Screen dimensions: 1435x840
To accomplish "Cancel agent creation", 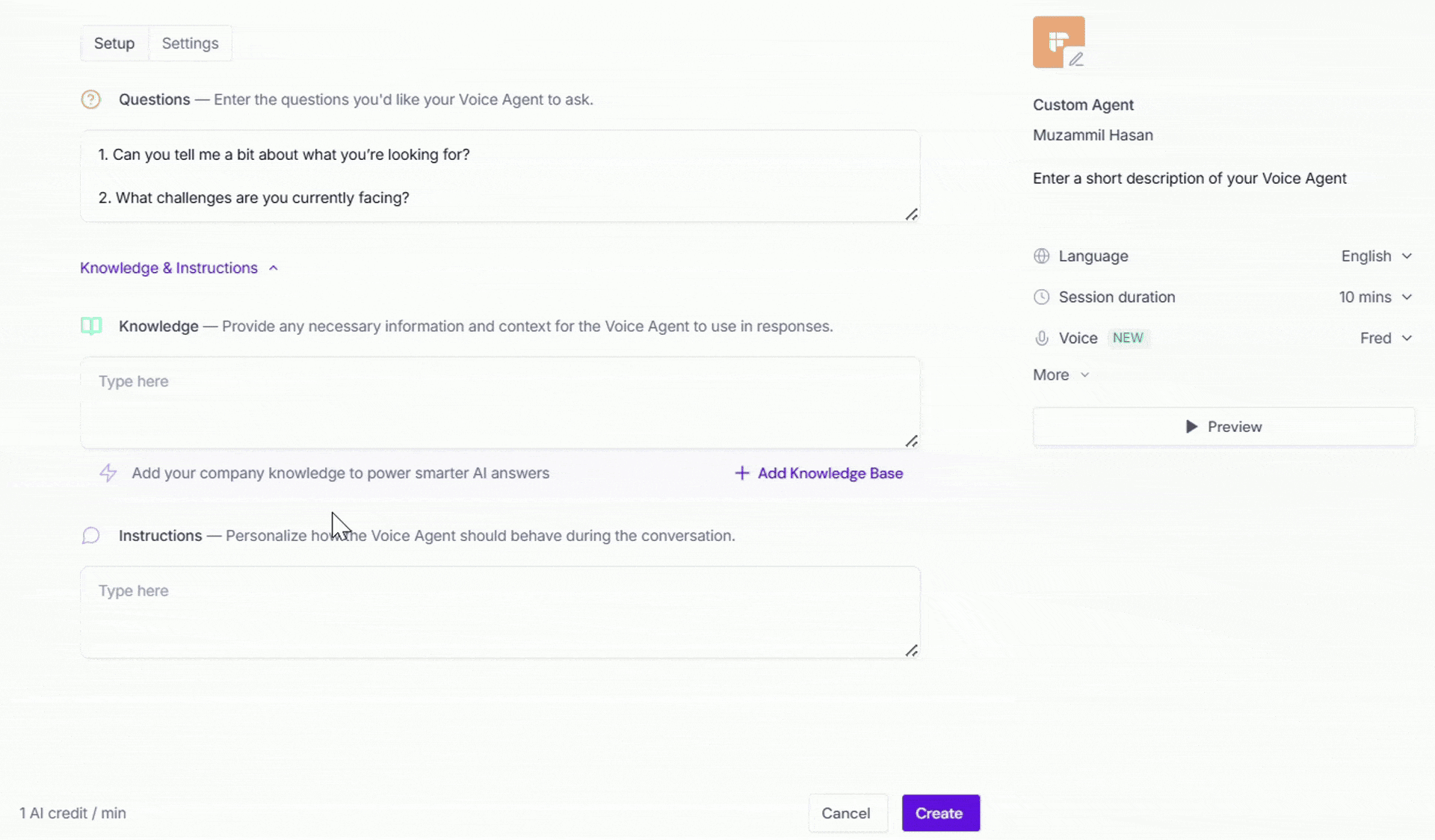I will (x=848, y=813).
